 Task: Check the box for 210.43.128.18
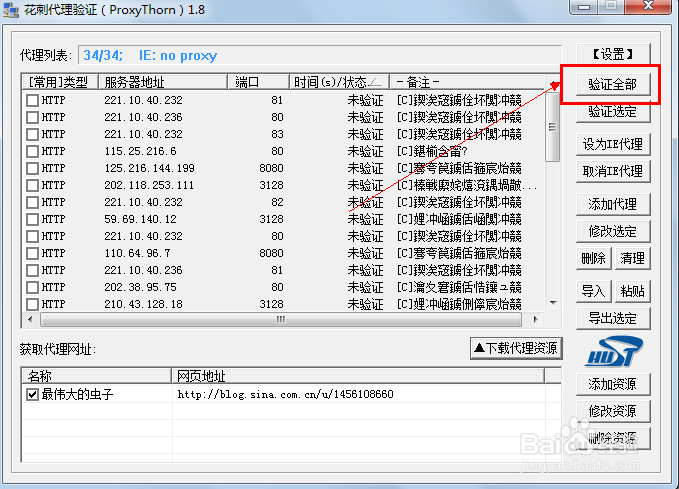click(32, 304)
